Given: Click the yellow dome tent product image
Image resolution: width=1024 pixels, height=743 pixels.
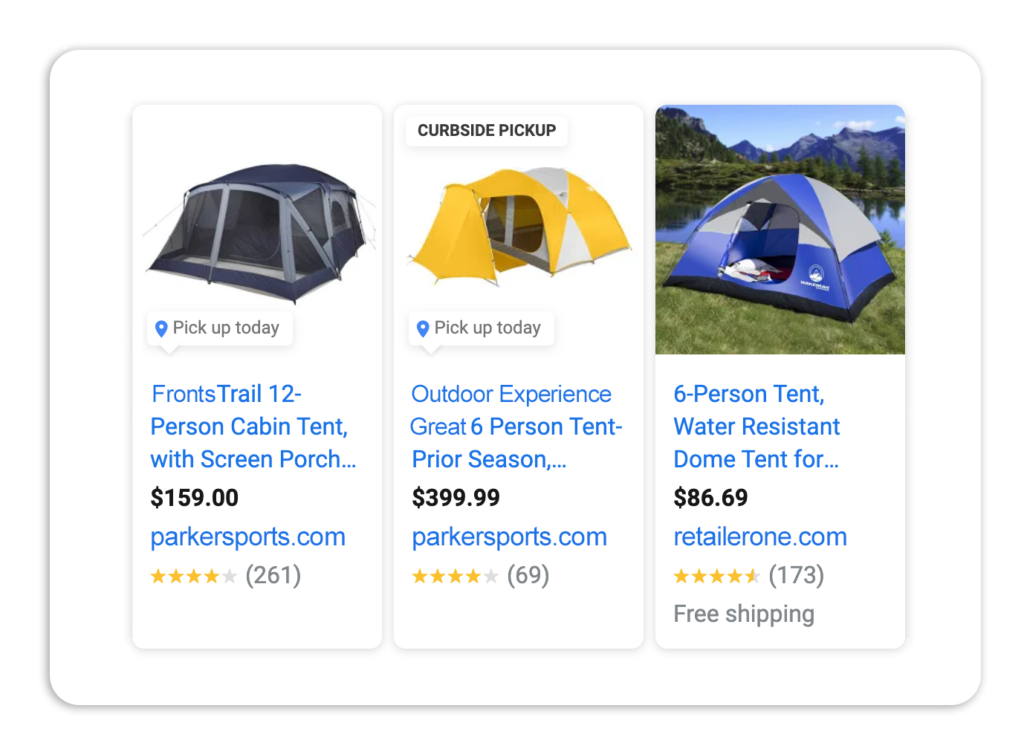Looking at the screenshot, I should click(520, 226).
